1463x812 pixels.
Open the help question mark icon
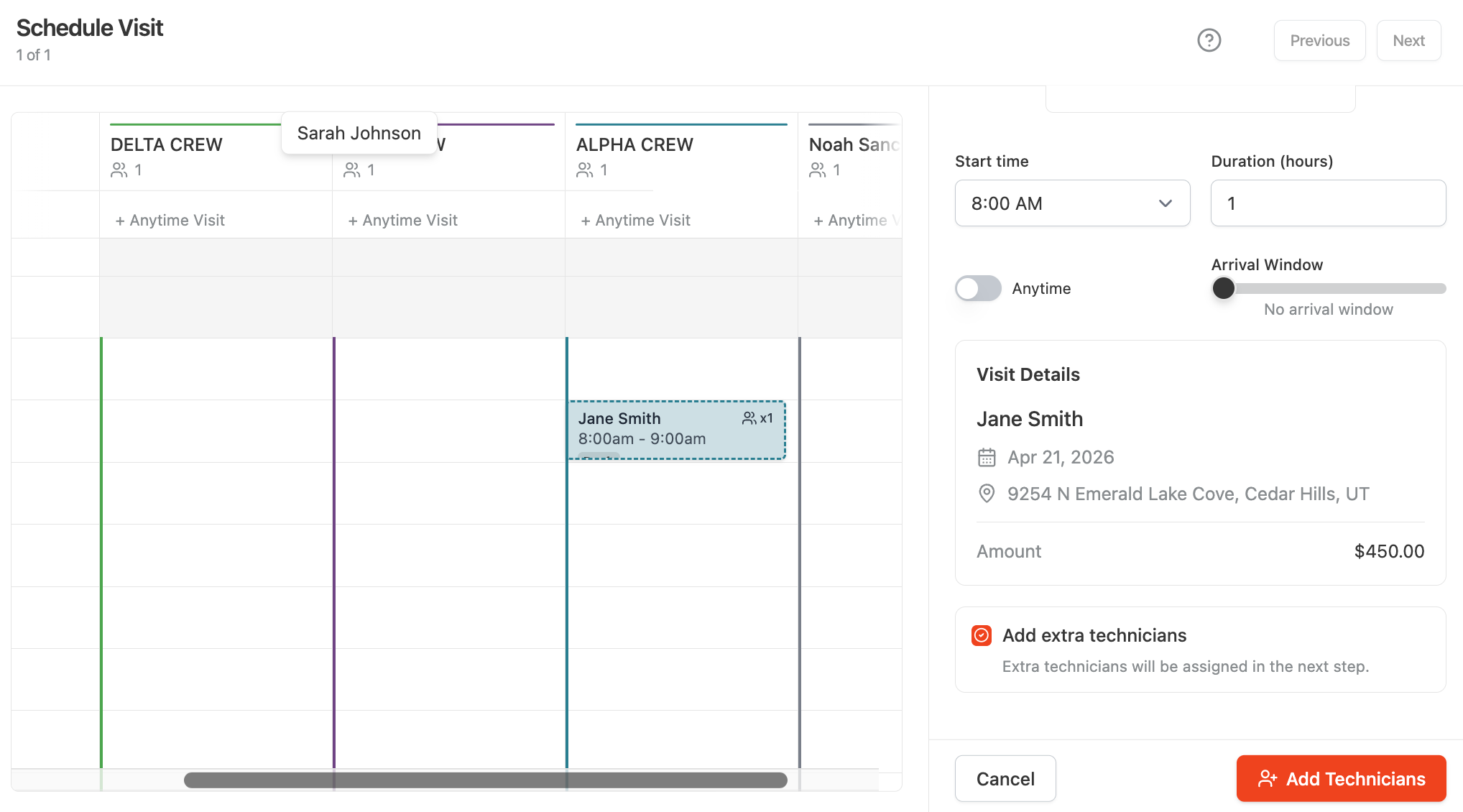click(1209, 40)
